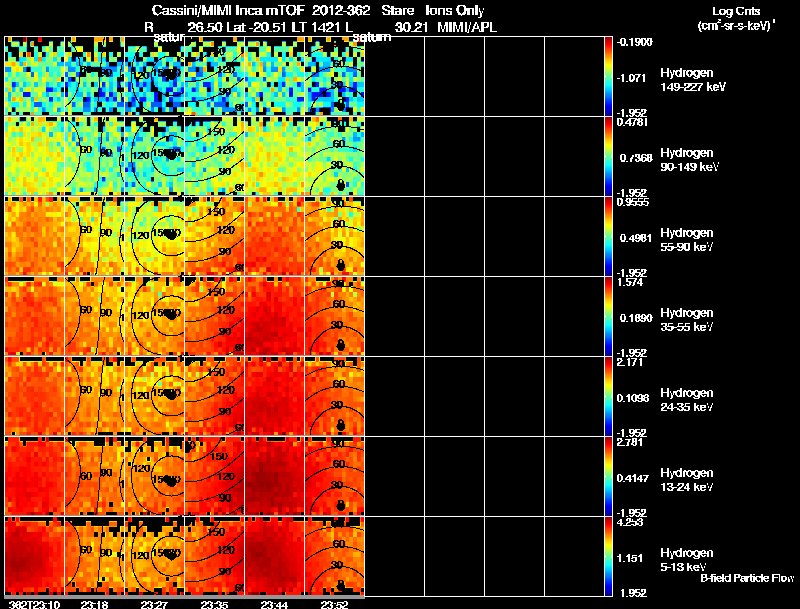Open the 5-13 keV panel at 23:10
This screenshot has height=609, width=800.
point(34,556)
